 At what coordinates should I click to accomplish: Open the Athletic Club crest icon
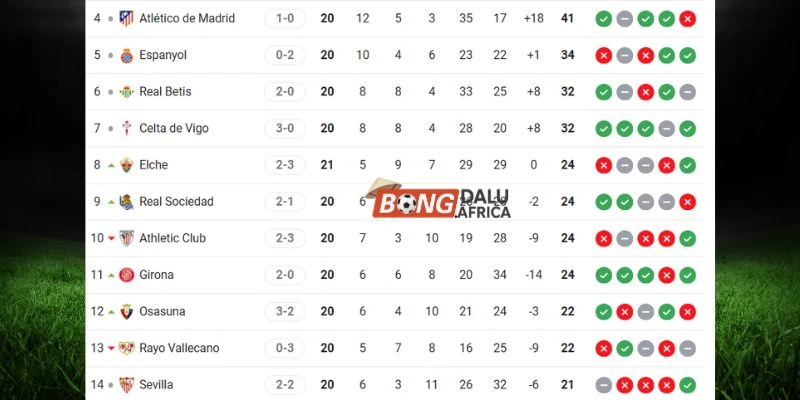126,238
